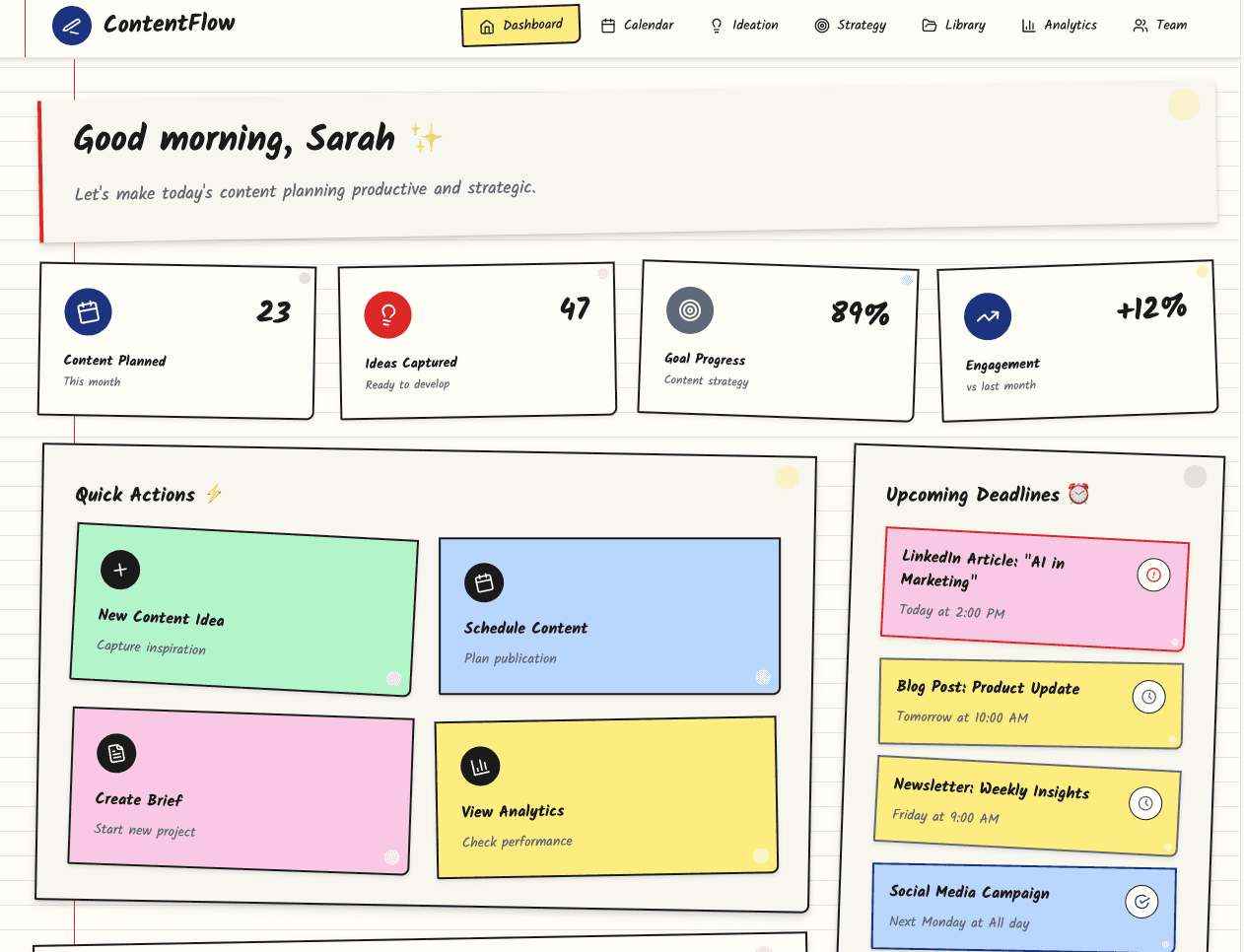Open the Dashboard tab
Image resolution: width=1244 pixels, height=952 pixels.
[520, 26]
